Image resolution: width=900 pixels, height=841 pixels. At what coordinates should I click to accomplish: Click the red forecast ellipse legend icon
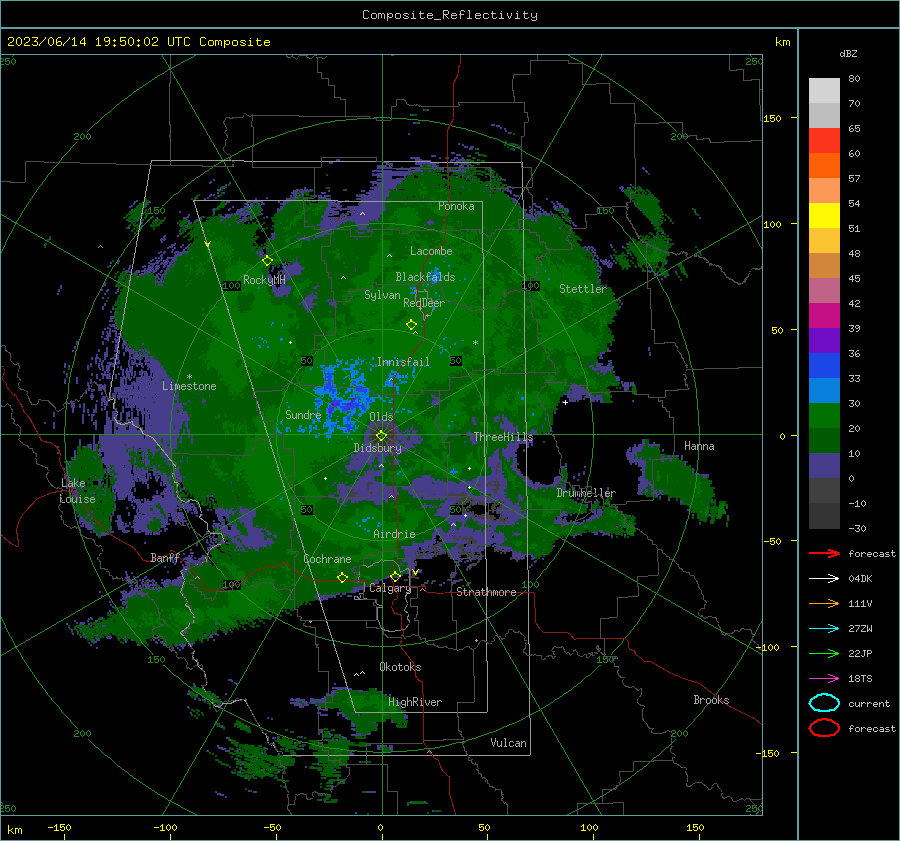pyautogui.click(x=824, y=728)
